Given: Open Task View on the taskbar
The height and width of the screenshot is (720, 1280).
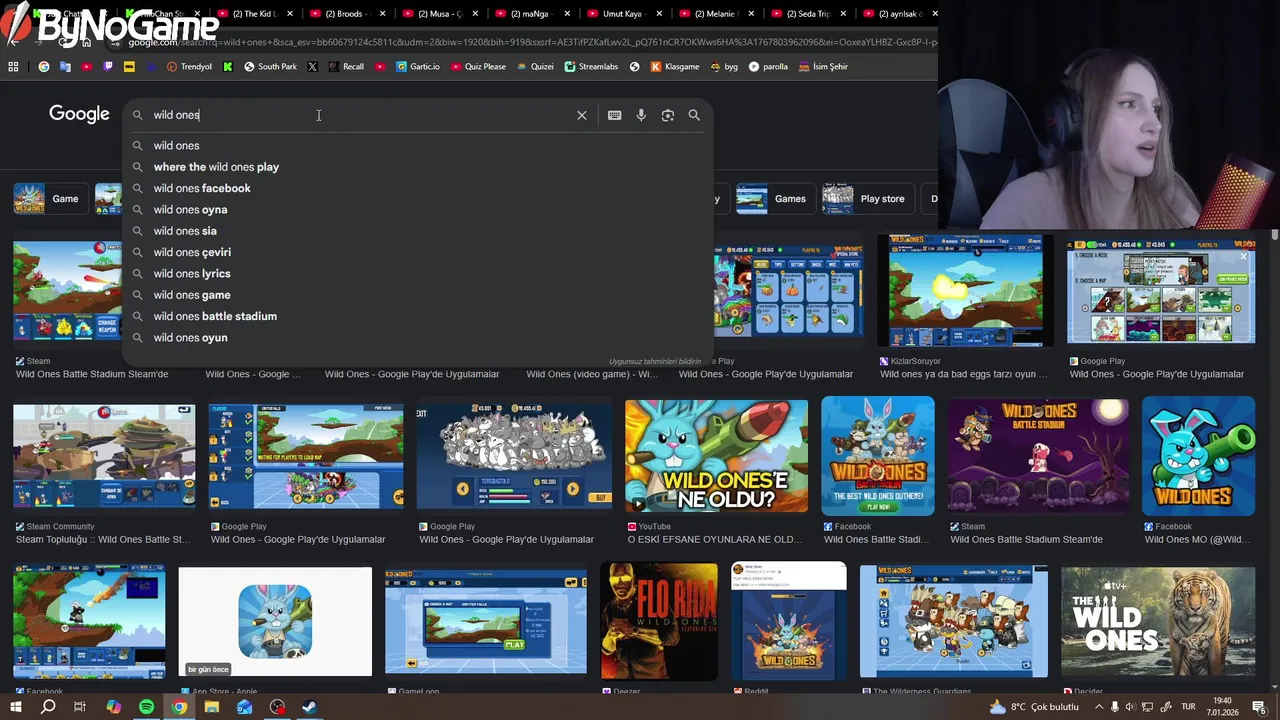Looking at the screenshot, I should [x=80, y=707].
